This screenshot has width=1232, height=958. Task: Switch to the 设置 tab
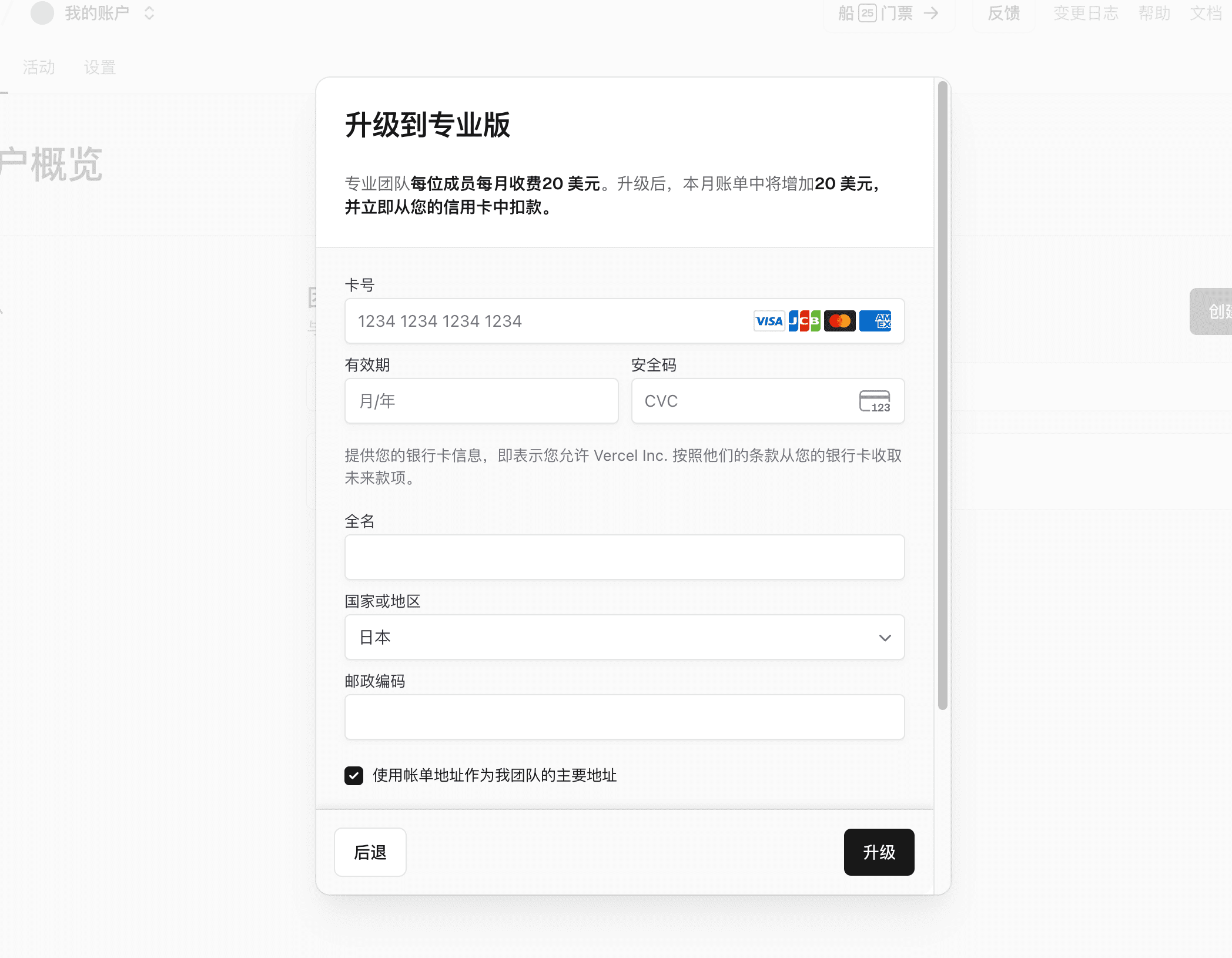pos(100,68)
